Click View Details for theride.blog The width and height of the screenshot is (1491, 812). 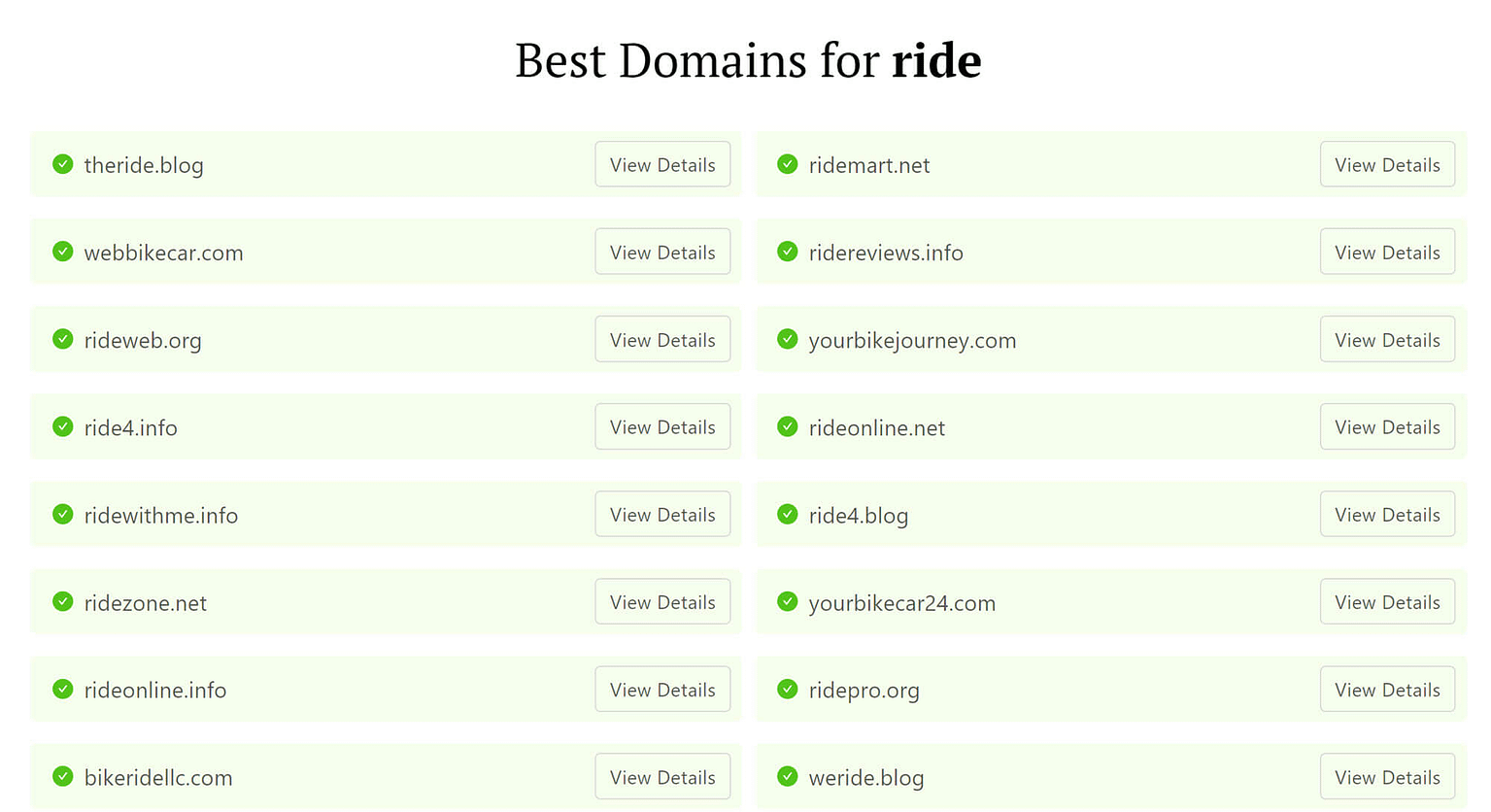pos(662,164)
